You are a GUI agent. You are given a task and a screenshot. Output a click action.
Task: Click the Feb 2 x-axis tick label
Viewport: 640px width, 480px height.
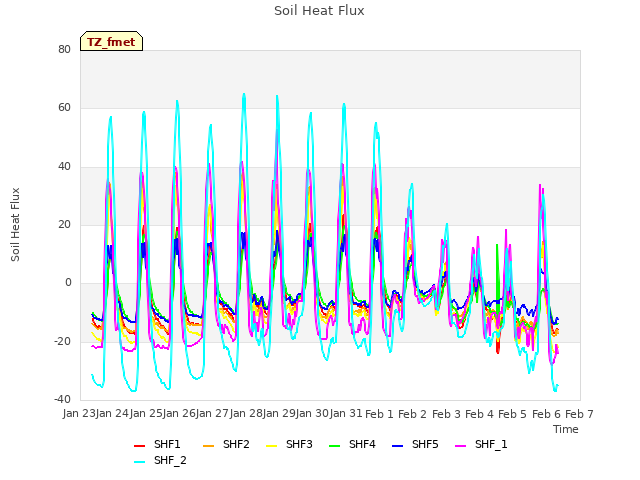click(412, 414)
